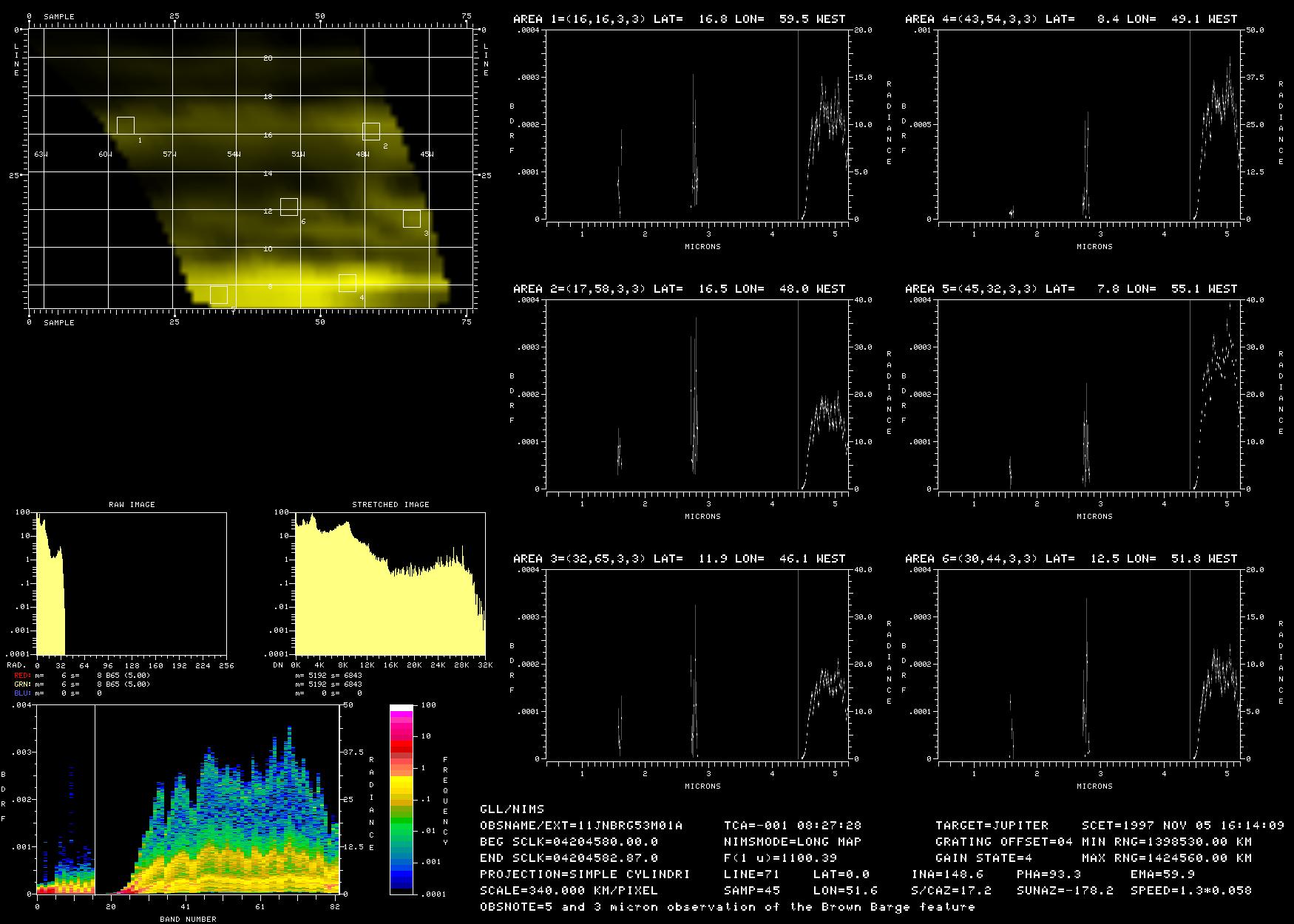1294x924 pixels.
Task: Select the Area 4 box on map
Action: (348, 283)
